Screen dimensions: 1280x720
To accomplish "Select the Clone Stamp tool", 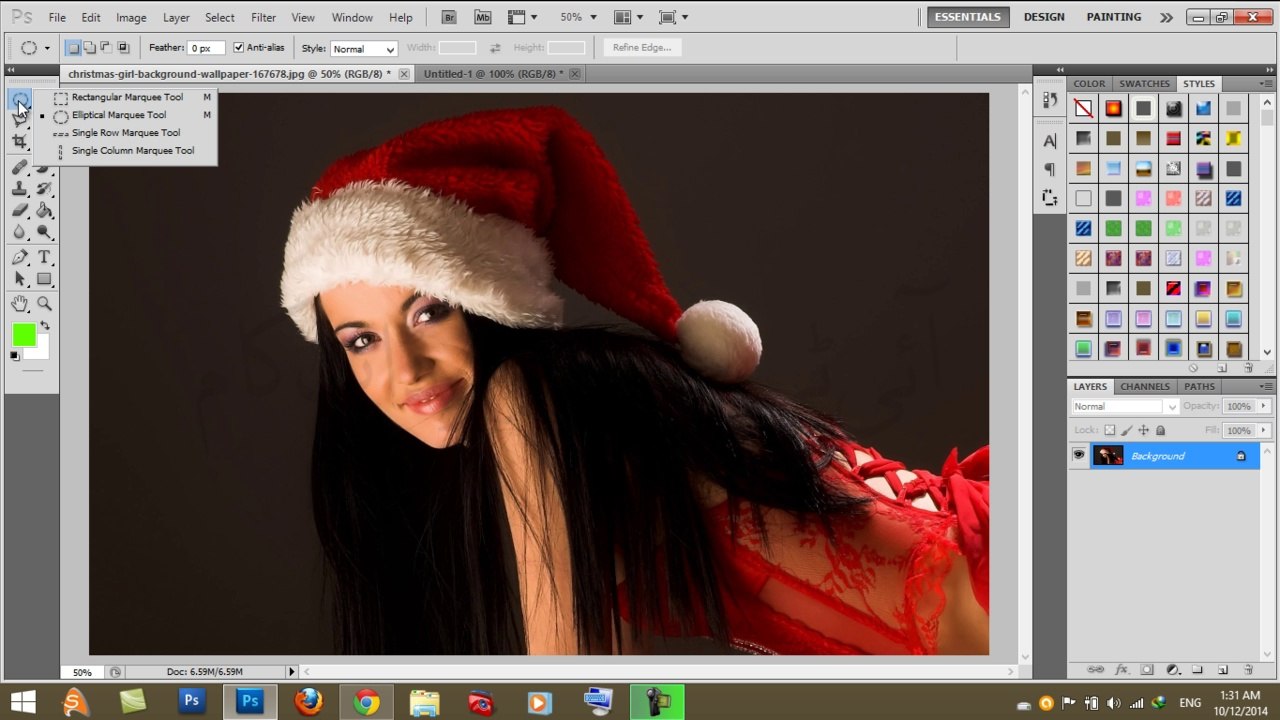I will coord(20,189).
